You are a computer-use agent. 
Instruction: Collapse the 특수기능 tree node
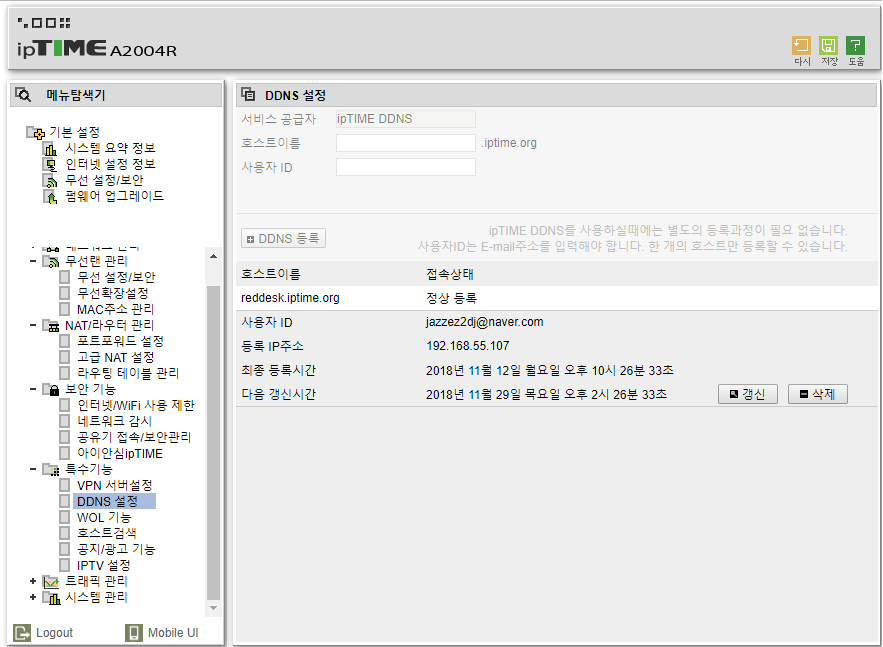pyautogui.click(x=33, y=469)
